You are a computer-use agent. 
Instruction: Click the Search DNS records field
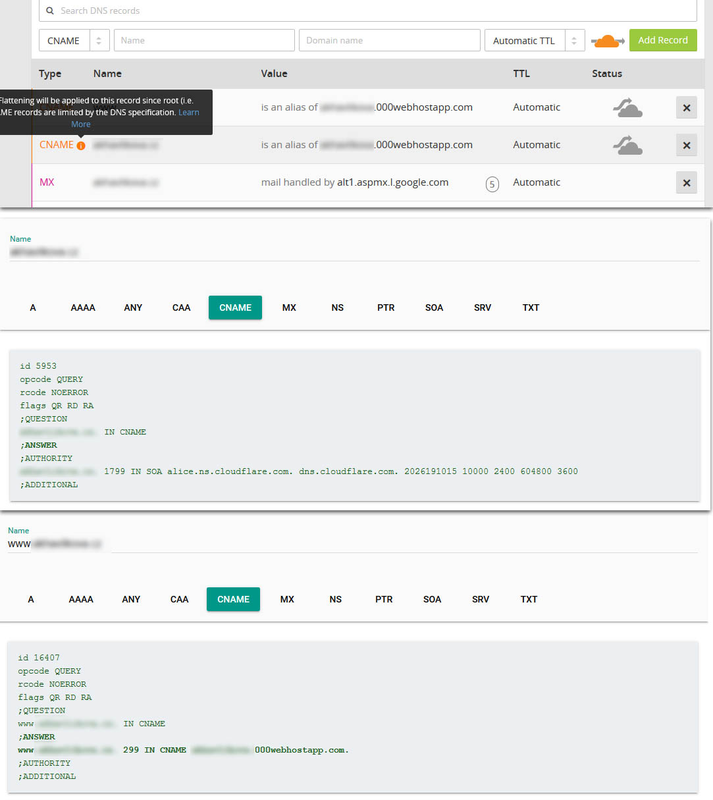pyautogui.click(x=370, y=11)
